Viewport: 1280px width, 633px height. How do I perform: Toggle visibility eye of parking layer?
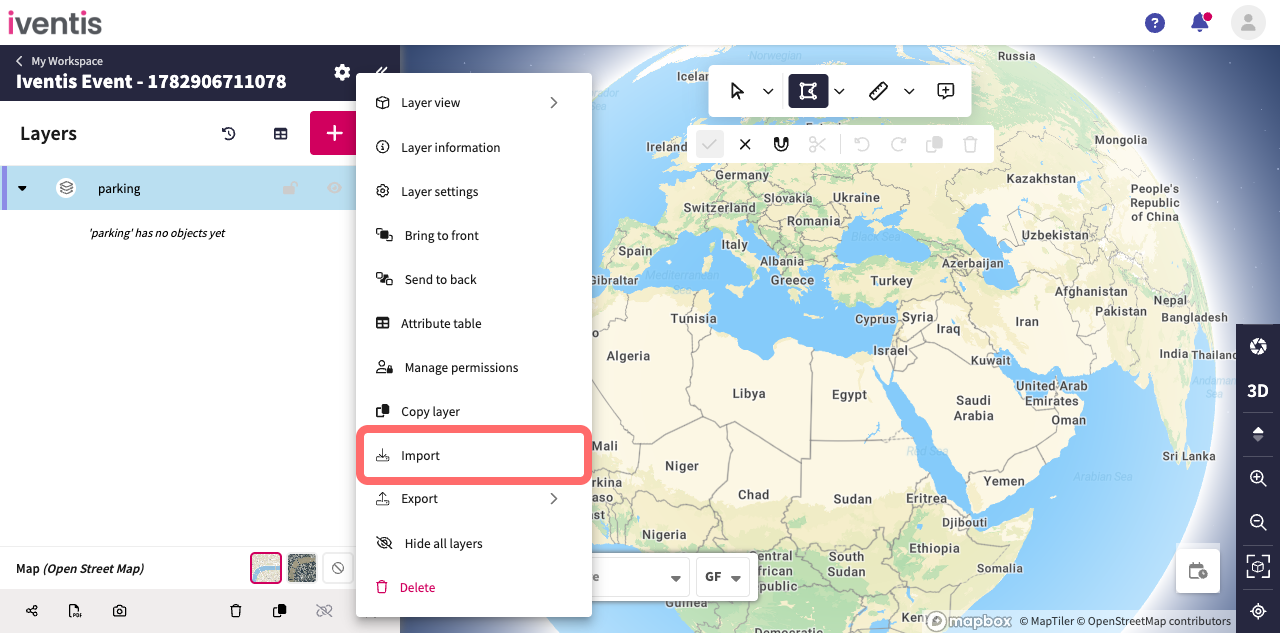pos(334,188)
